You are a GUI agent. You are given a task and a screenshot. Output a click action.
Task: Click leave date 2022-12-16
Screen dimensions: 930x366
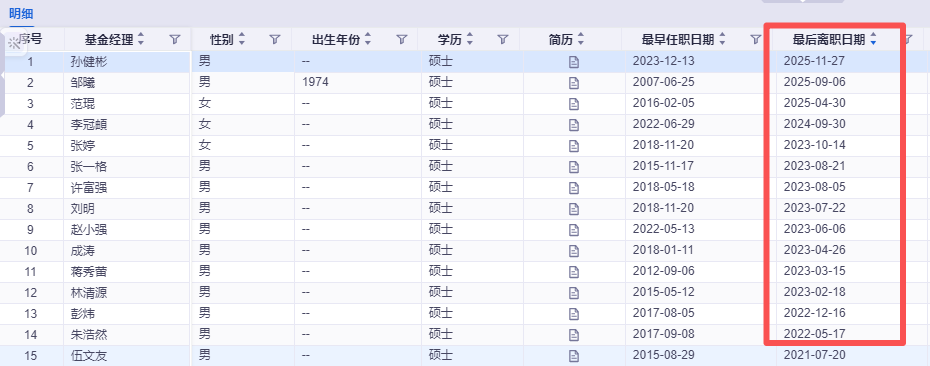[x=814, y=313]
